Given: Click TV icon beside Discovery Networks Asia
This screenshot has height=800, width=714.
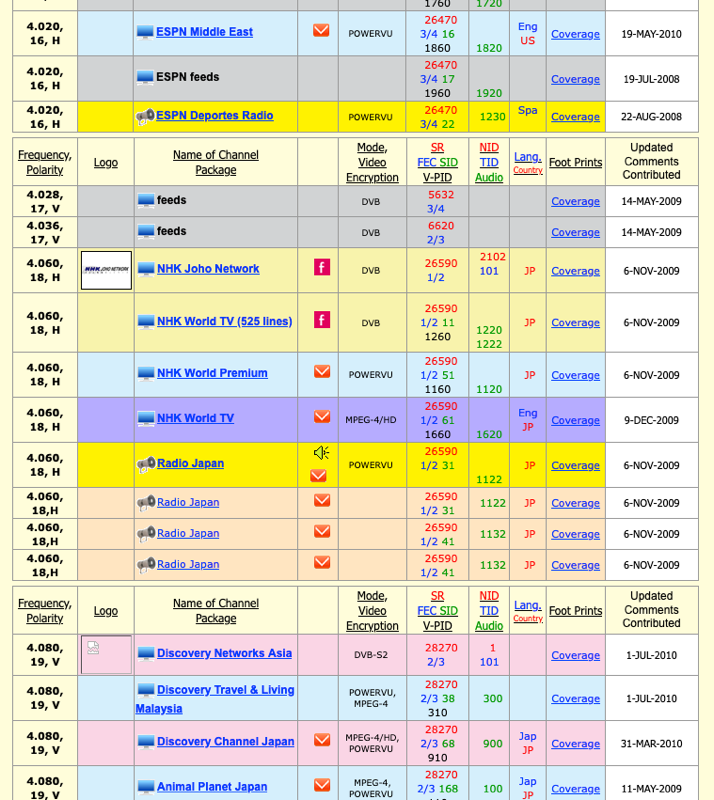Looking at the screenshot, I should (146, 654).
